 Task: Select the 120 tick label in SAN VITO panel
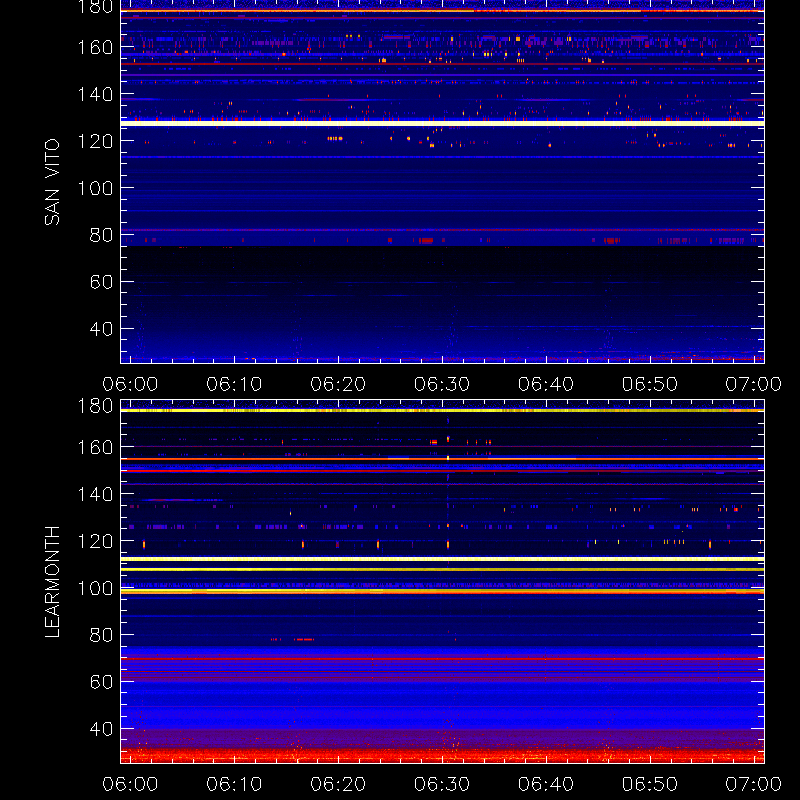point(95,141)
